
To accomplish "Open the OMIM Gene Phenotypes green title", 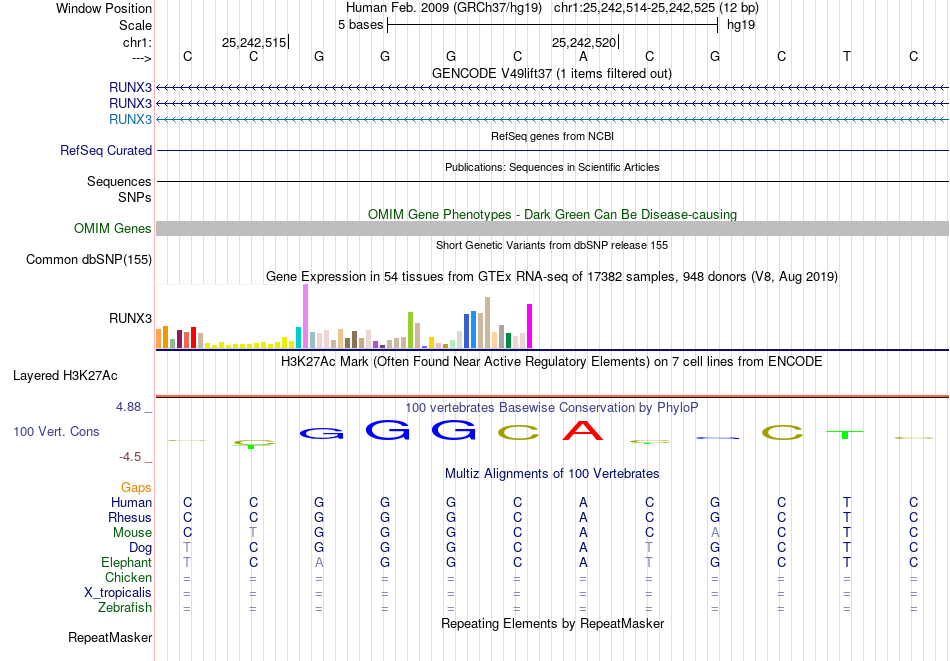I will pos(553,214).
